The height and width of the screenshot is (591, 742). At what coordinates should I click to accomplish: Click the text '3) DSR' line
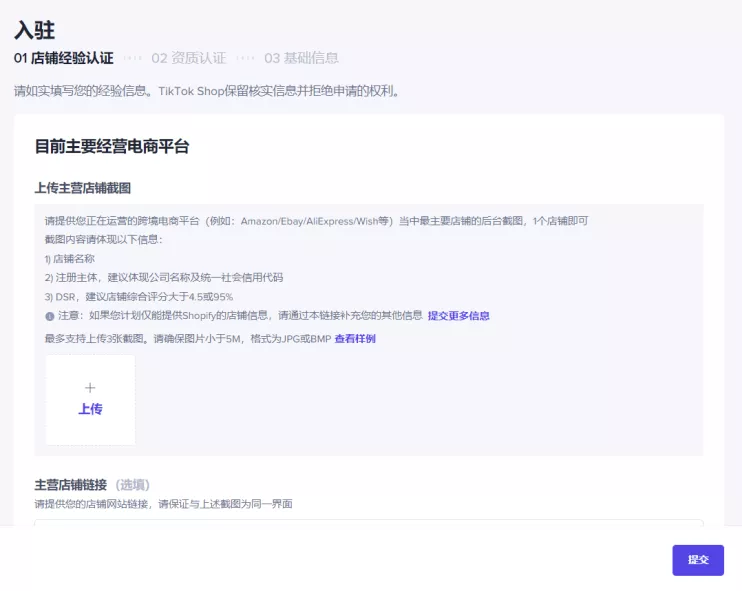(x=139, y=297)
